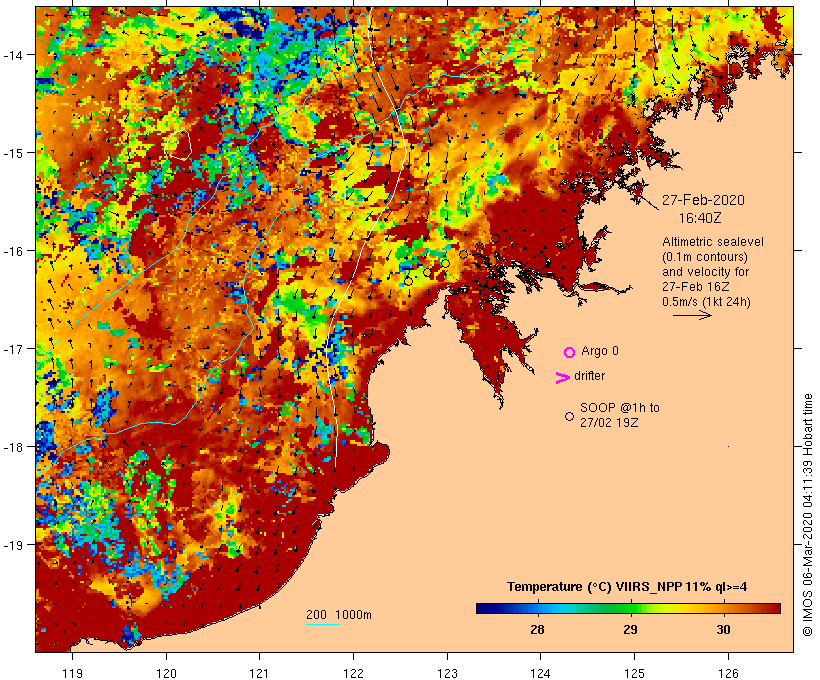Click the 'drifter' legend label
Image resolution: width=820 pixels, height=680 pixels.
tap(589, 376)
